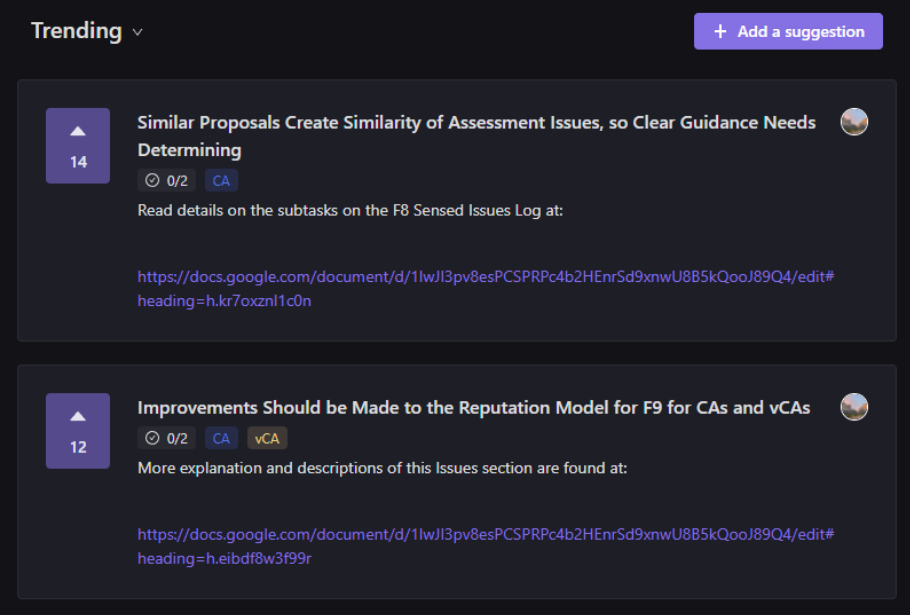Viewport: 910px width, 615px height.
Task: Click the chevron arrow beside Trending
Action: coord(138,32)
